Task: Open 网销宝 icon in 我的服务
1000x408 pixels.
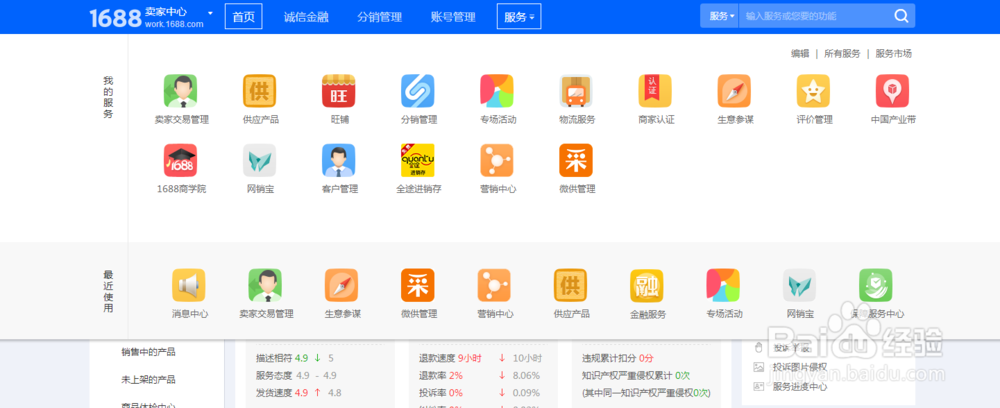Action: coord(260,160)
